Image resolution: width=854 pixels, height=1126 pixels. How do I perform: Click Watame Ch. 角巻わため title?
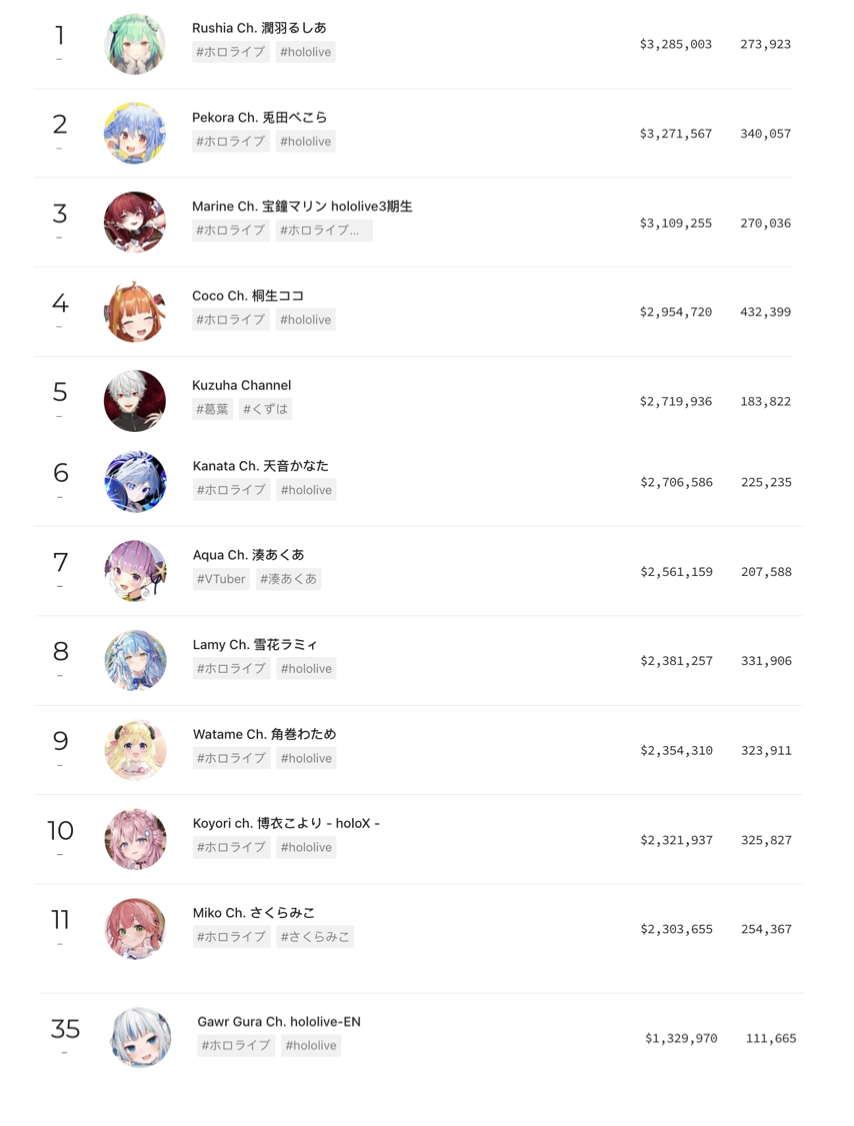264,734
